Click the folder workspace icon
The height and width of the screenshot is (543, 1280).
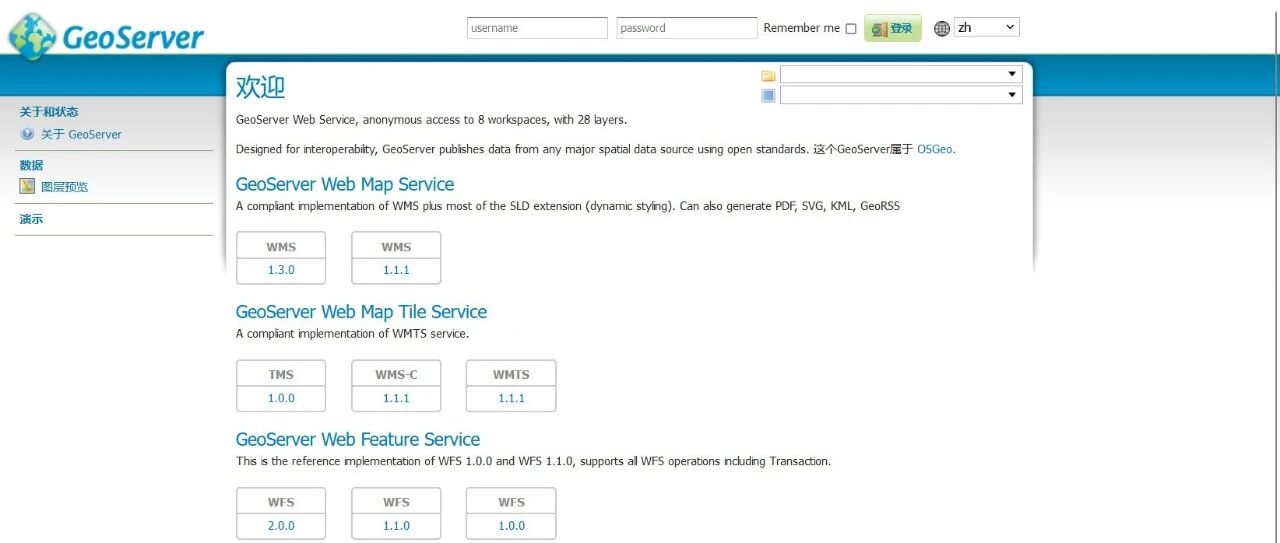point(768,75)
